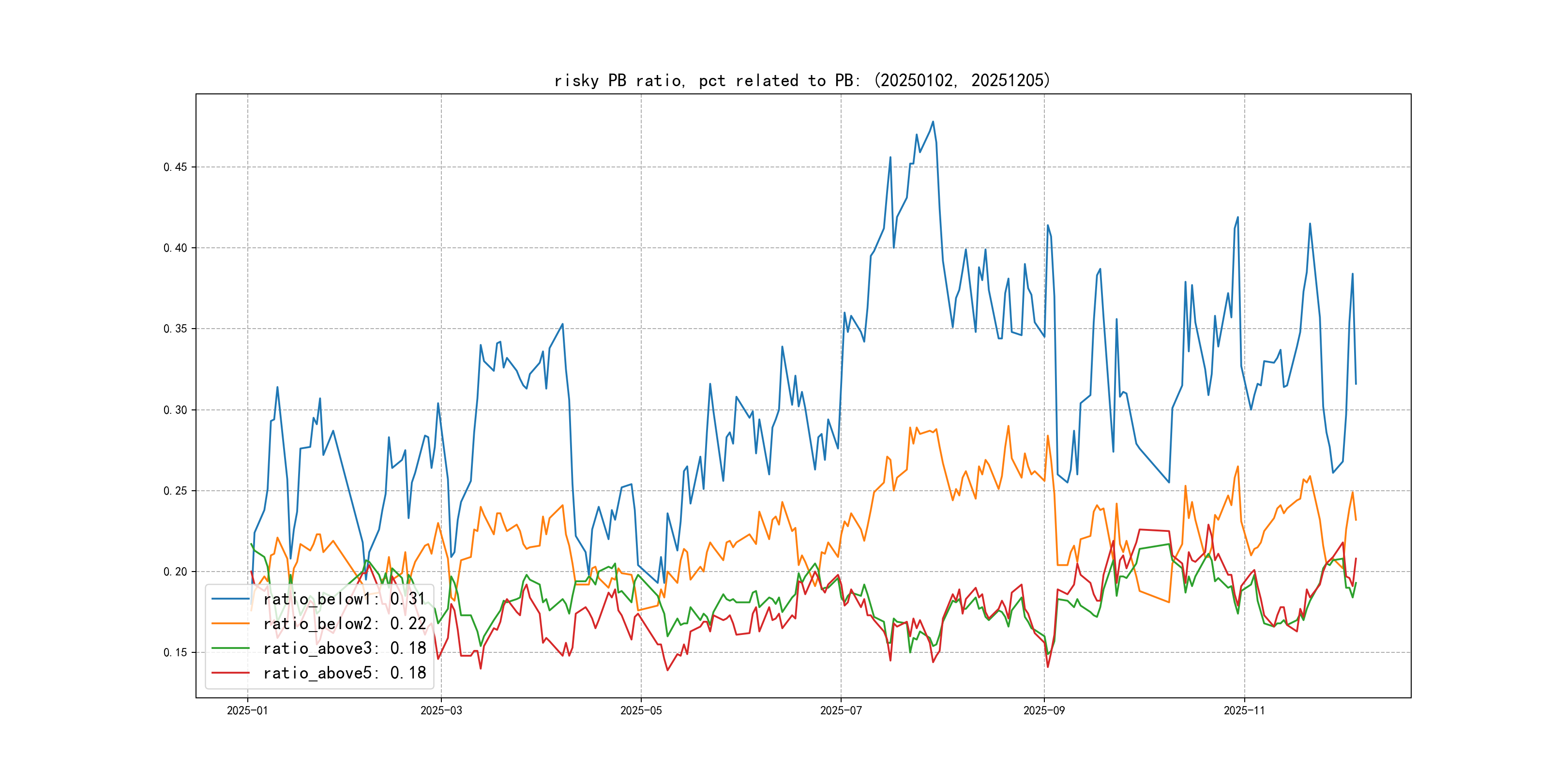Click the 2025-07 x-axis tick label
This screenshot has width=1568, height=784.
[x=841, y=710]
